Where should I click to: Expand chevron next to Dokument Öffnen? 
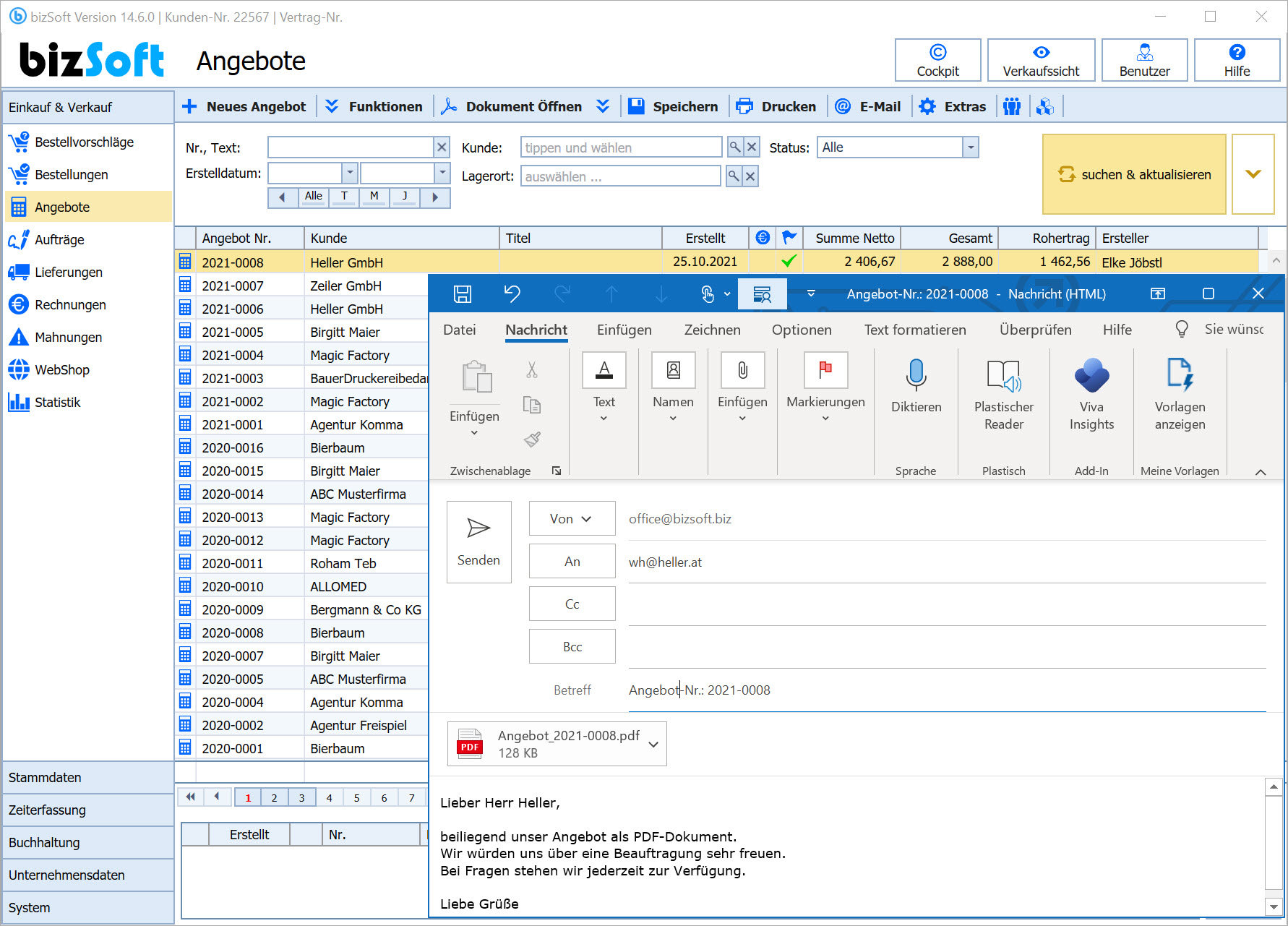tap(603, 106)
